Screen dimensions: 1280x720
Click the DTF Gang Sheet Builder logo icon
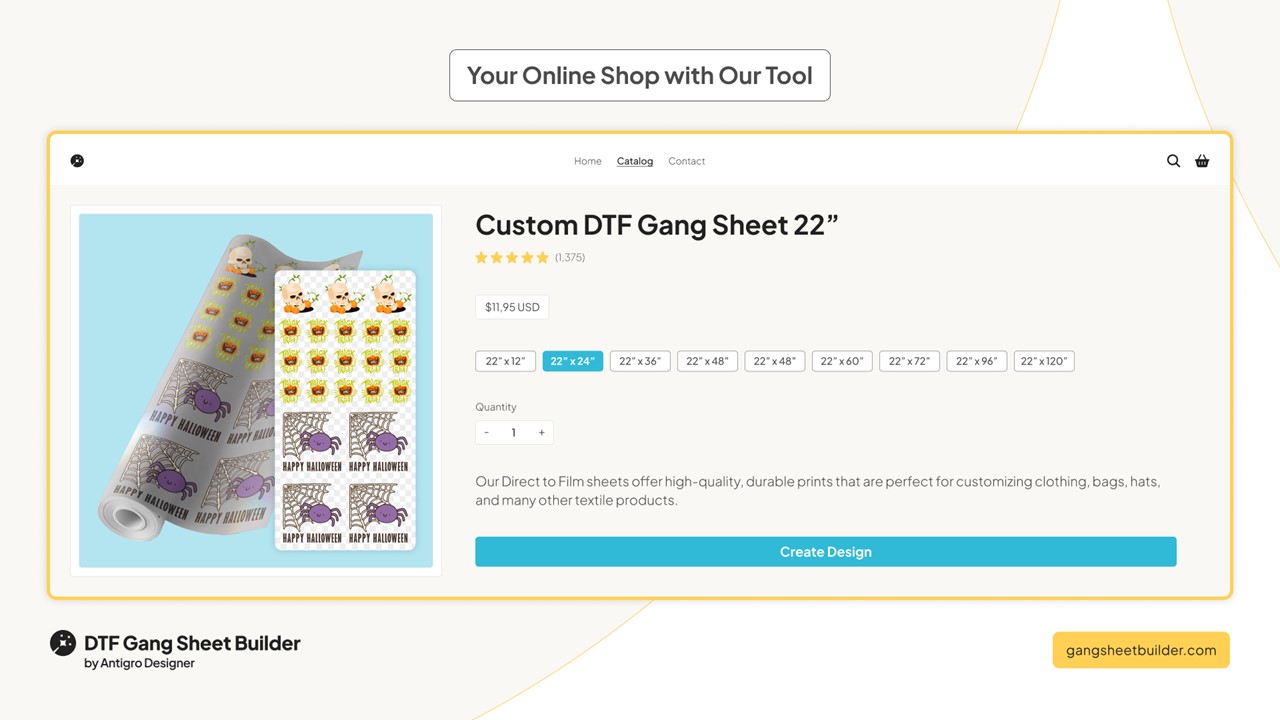(63, 643)
